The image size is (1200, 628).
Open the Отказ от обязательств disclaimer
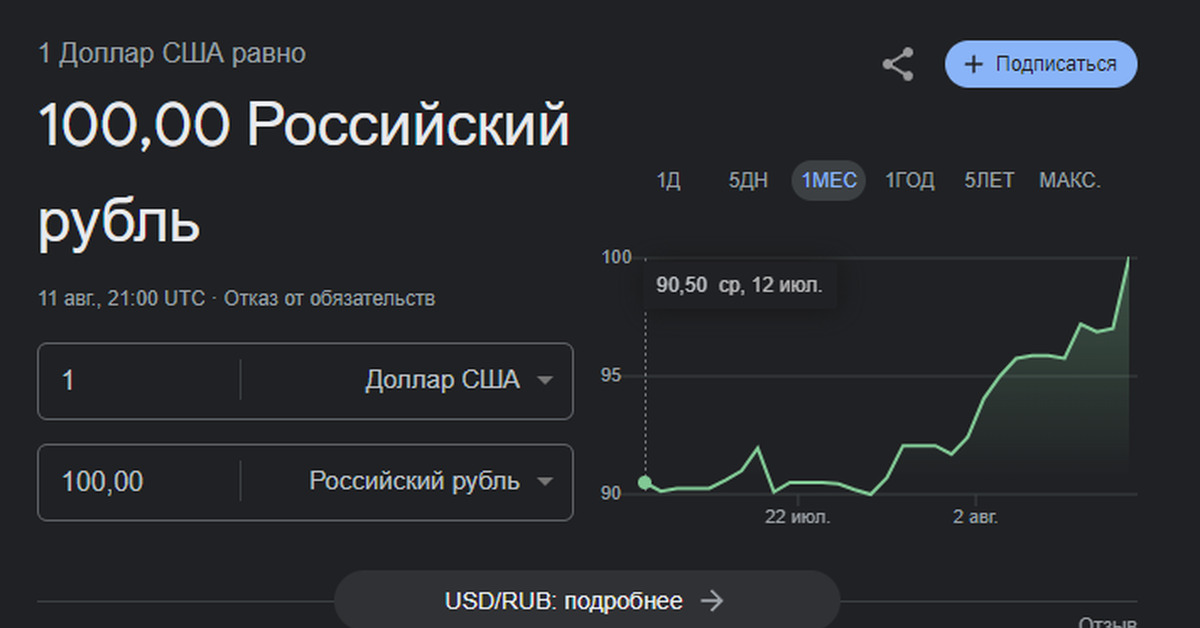[x=330, y=298]
